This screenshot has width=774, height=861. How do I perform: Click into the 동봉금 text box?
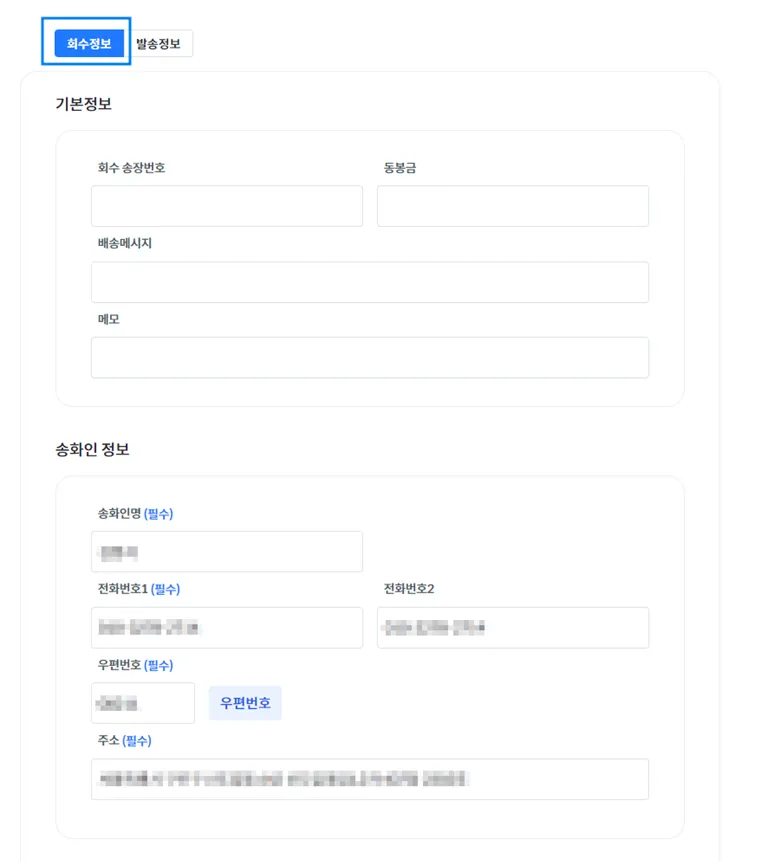pyautogui.click(x=513, y=206)
